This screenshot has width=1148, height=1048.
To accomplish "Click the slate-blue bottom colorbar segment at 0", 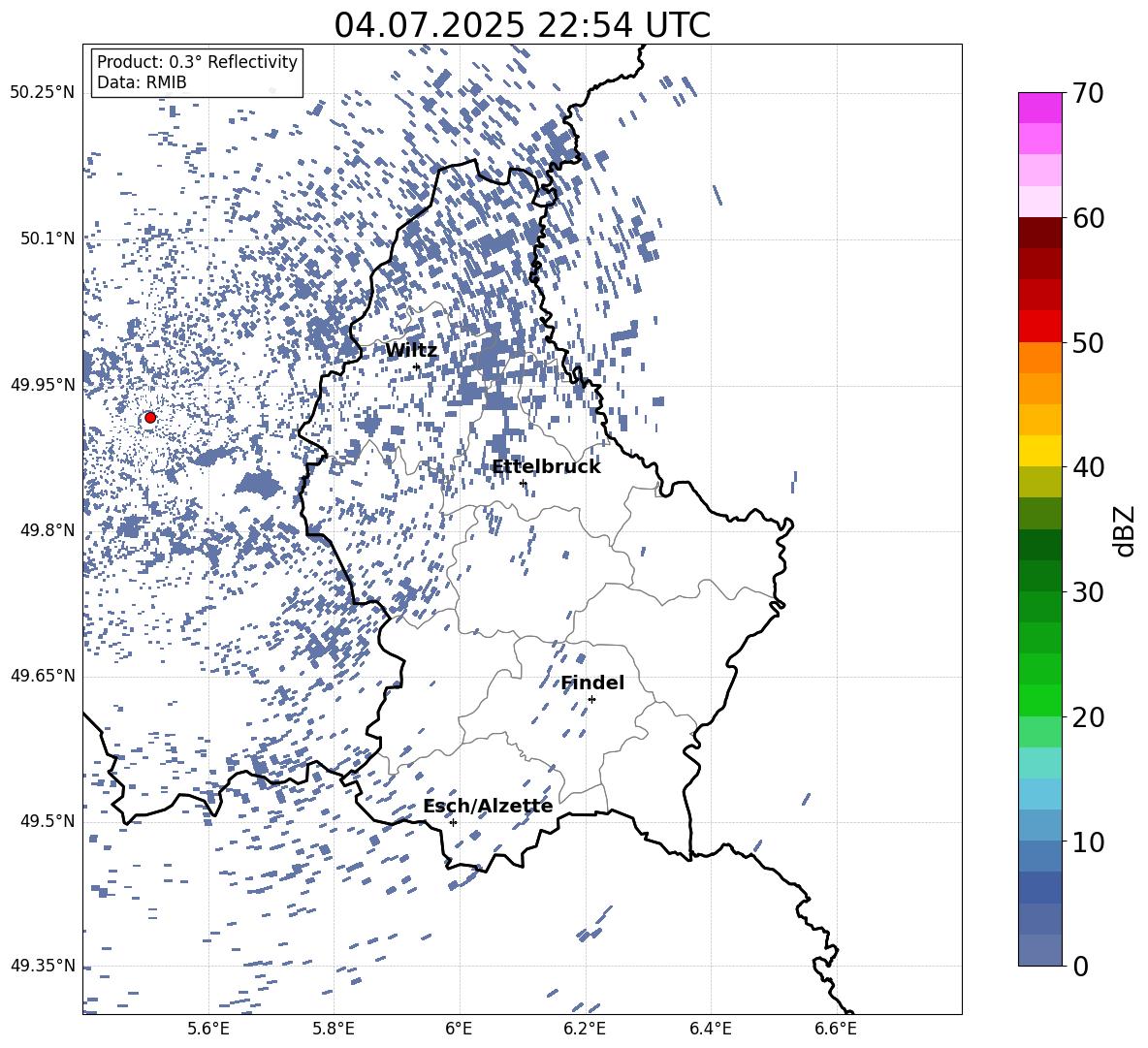I will tap(1039, 950).
